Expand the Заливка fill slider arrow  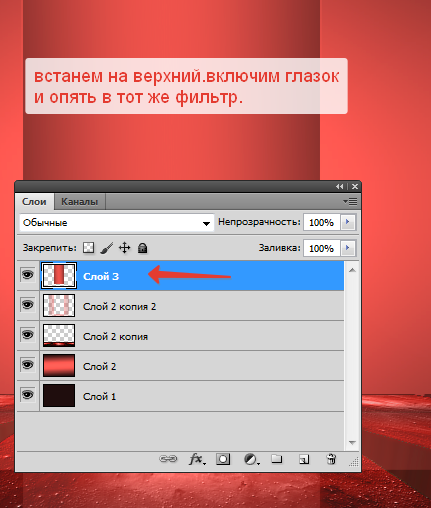[x=348, y=248]
